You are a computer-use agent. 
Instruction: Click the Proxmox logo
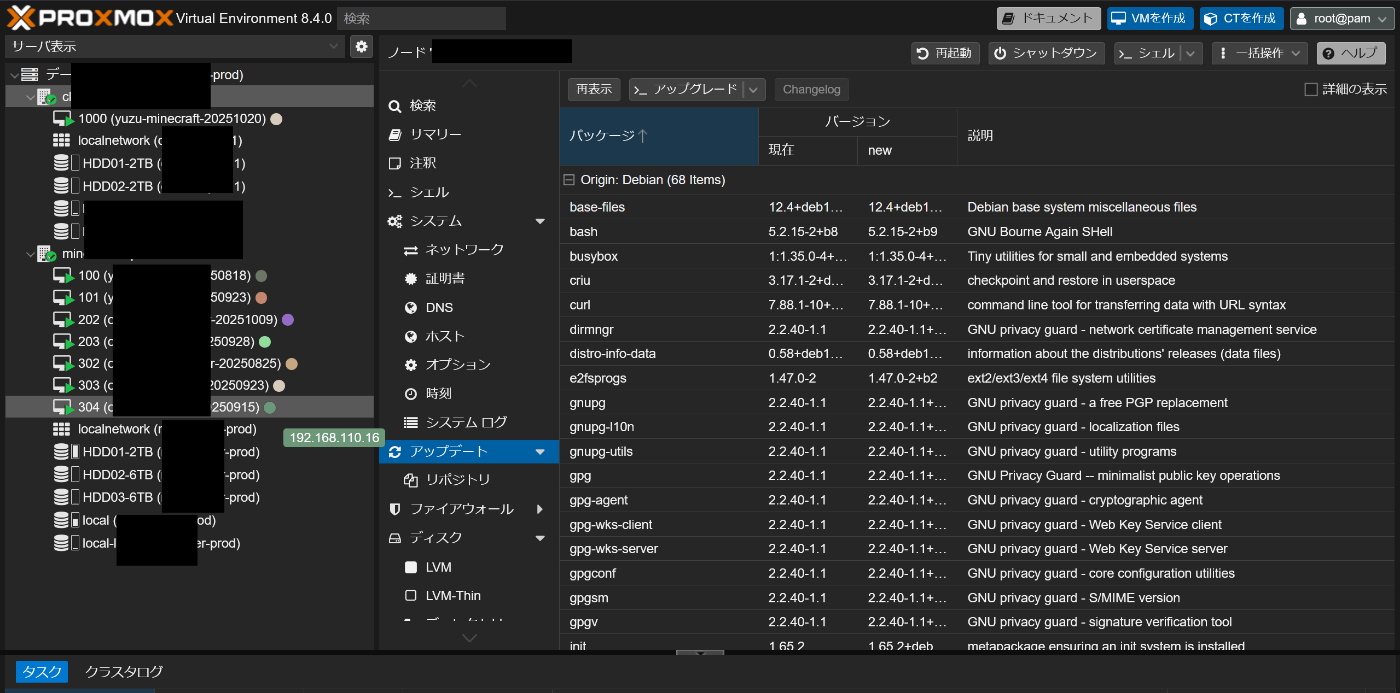click(x=90, y=18)
